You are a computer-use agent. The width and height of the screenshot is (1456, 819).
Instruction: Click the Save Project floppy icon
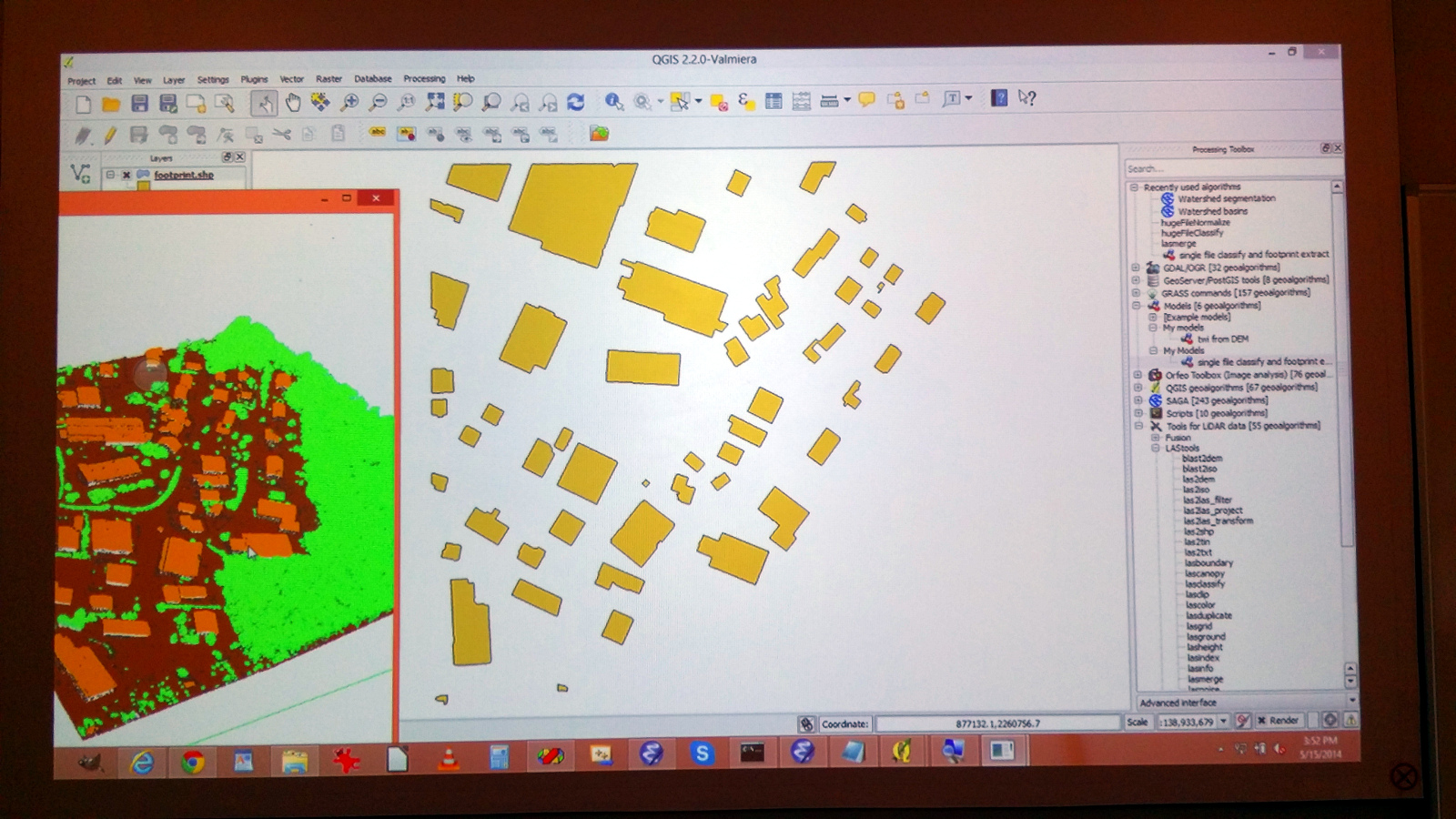[139, 104]
